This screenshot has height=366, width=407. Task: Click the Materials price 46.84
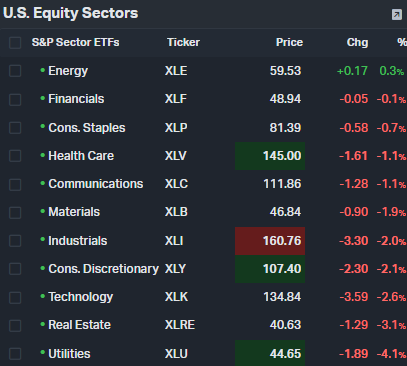click(285, 212)
